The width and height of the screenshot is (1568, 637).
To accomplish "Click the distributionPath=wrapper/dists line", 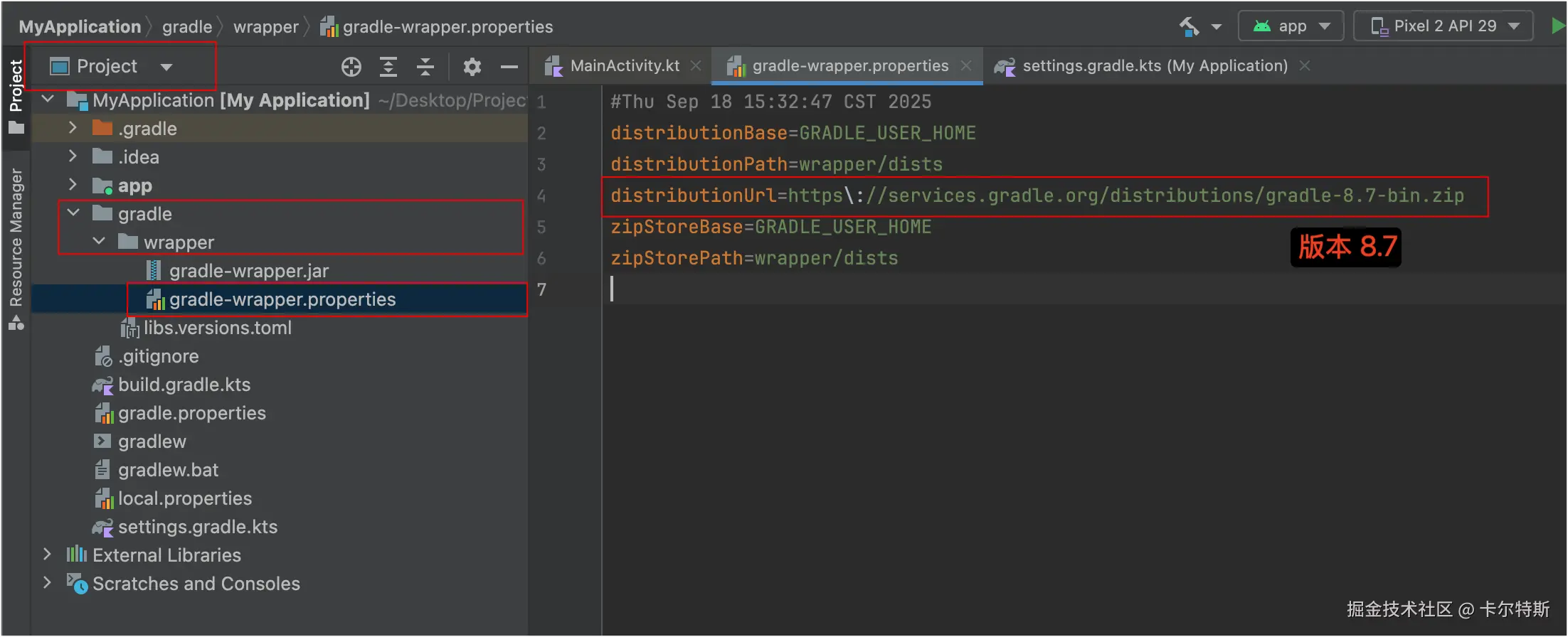I will 776,164.
